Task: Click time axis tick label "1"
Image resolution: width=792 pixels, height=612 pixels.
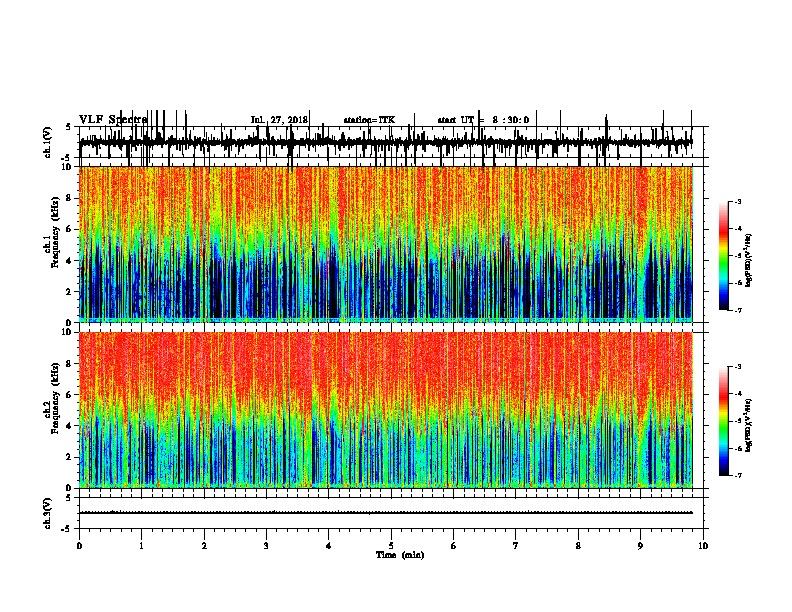Action: coord(142,546)
